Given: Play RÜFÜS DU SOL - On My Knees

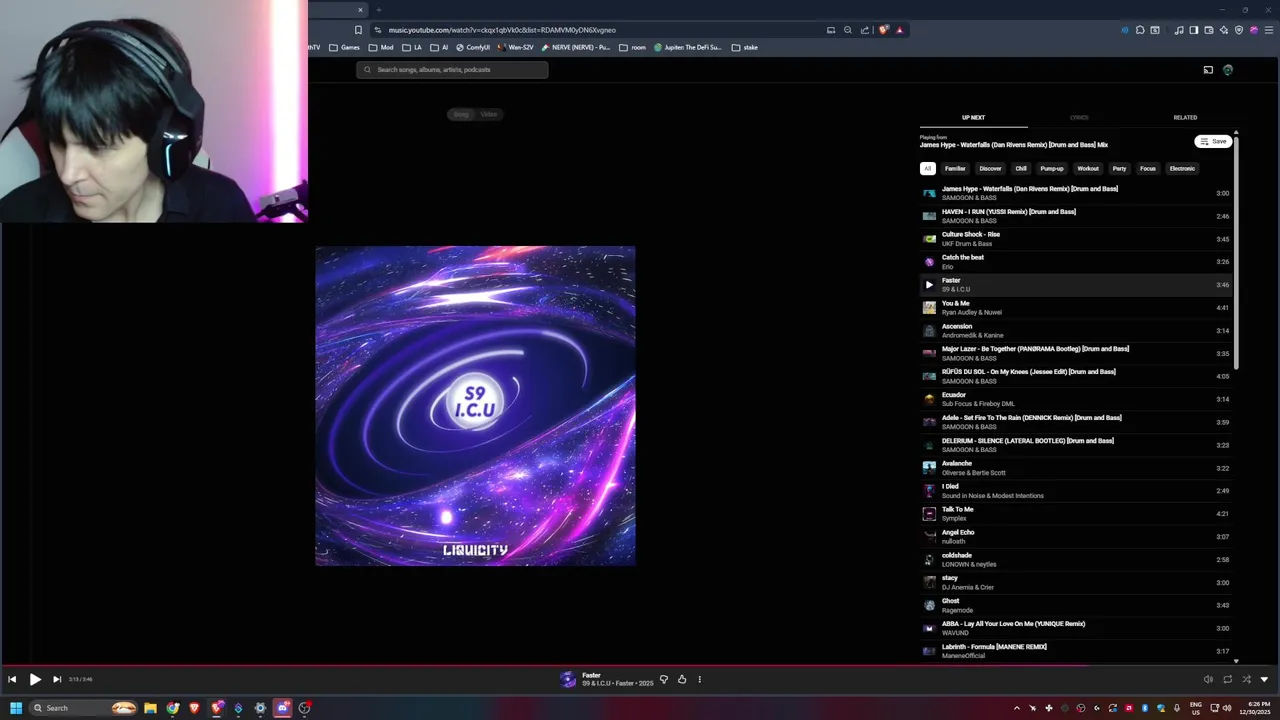Looking at the screenshot, I should [x=1076, y=376].
